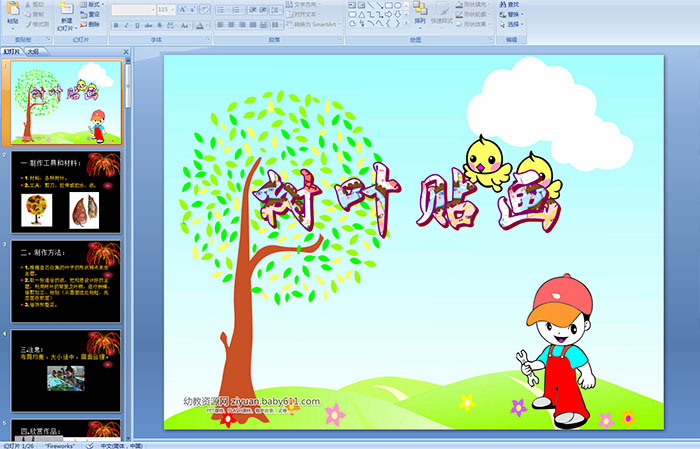This screenshot has width=700, height=449.
Task: Select slide 3 thumbnail 制作方法
Action: (66, 281)
